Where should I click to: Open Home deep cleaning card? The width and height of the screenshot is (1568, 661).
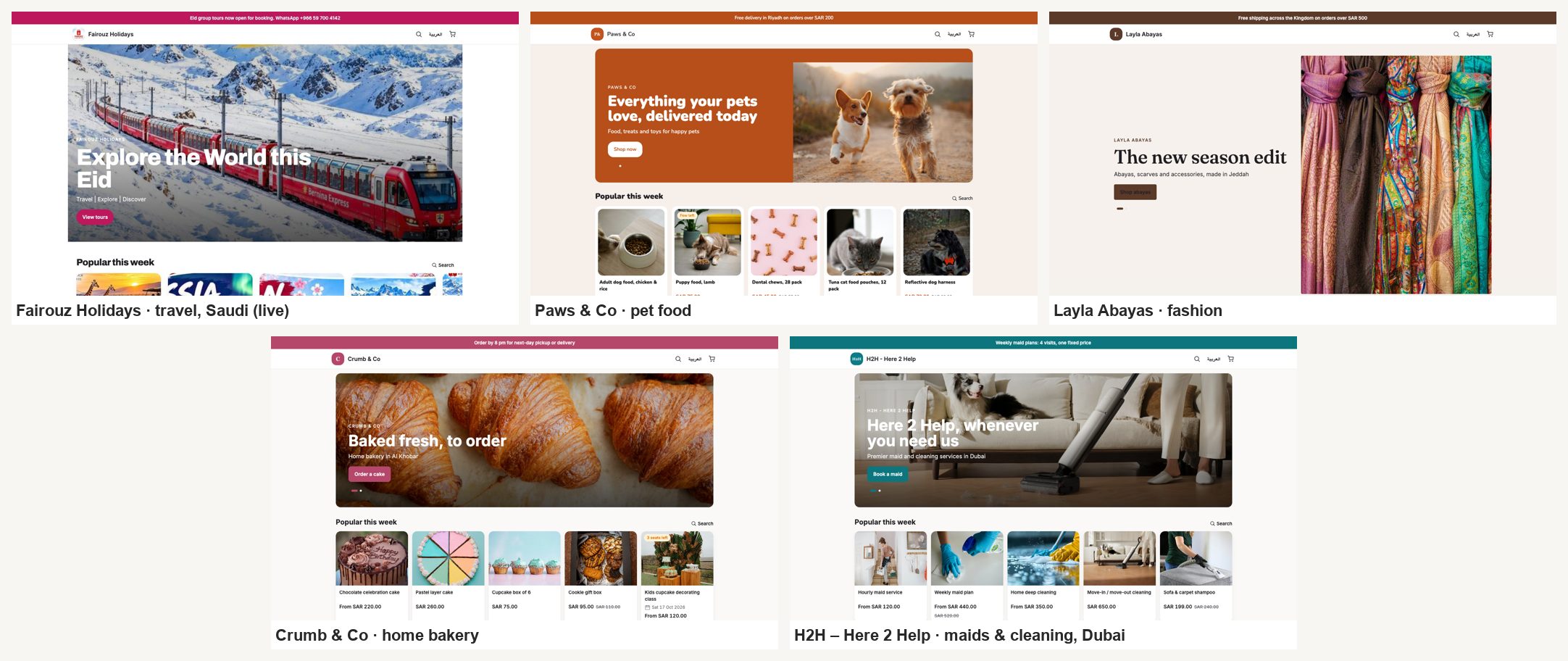pyautogui.click(x=1043, y=575)
